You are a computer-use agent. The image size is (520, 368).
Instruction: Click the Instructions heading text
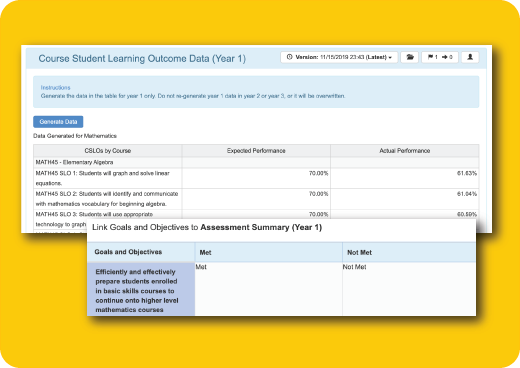(55, 88)
